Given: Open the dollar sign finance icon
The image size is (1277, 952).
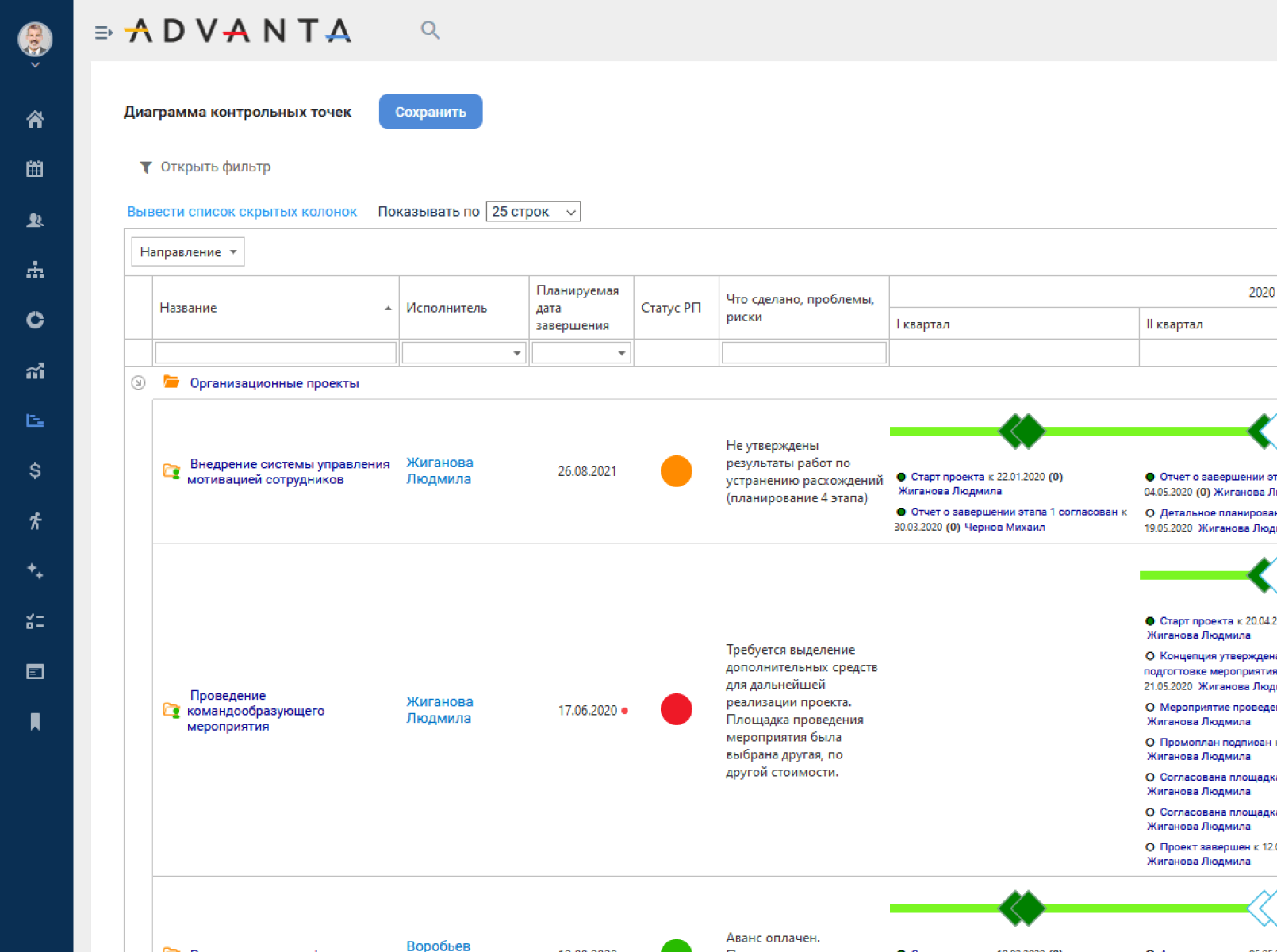Looking at the screenshot, I should coord(35,470).
